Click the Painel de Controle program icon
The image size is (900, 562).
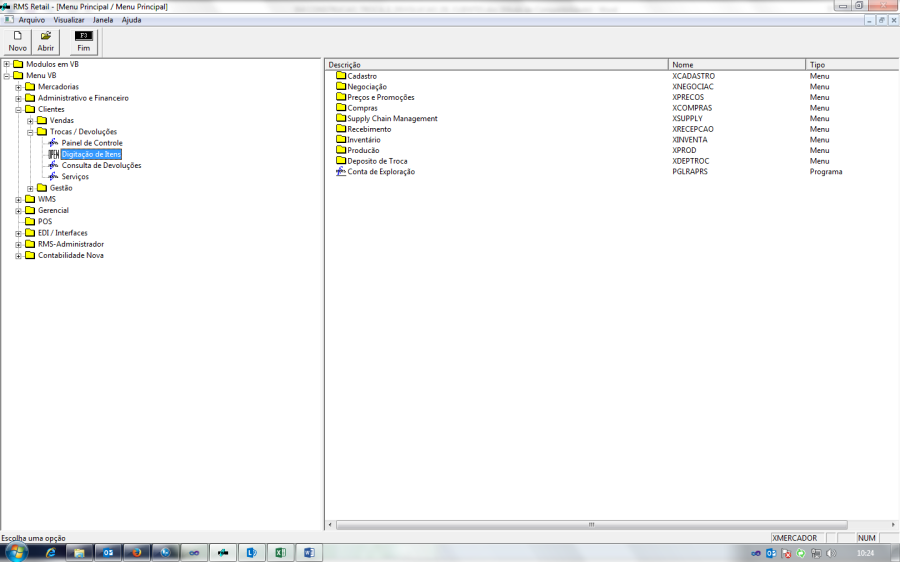click(x=53, y=143)
